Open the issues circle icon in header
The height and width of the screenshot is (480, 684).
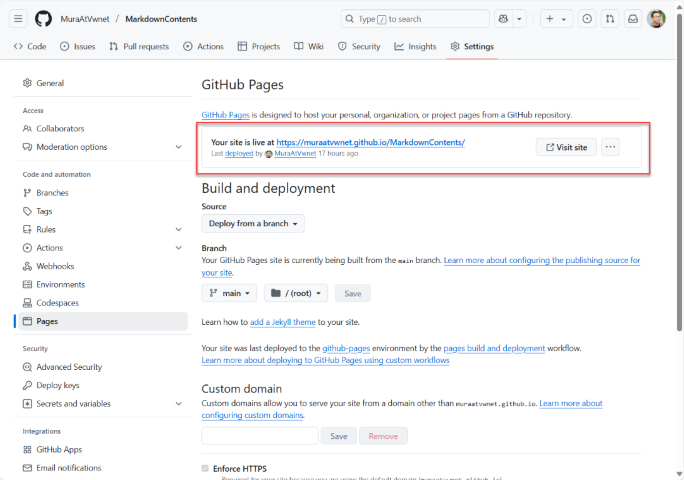click(x=587, y=19)
